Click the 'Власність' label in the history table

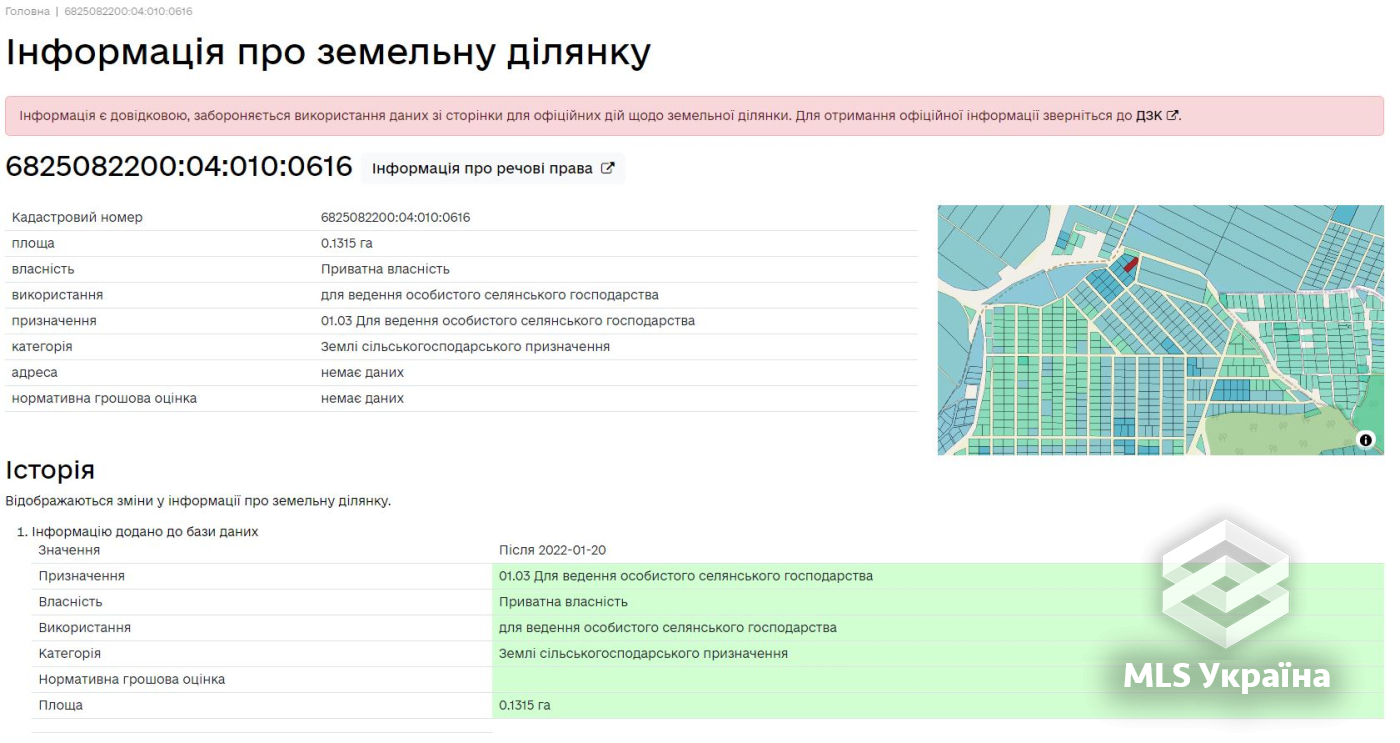[70, 602]
